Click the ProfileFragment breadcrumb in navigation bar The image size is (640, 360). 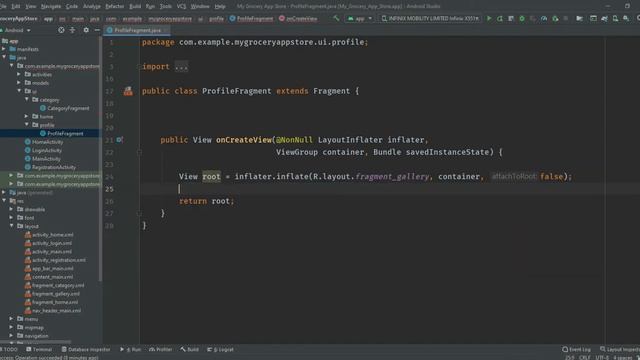pos(251,18)
